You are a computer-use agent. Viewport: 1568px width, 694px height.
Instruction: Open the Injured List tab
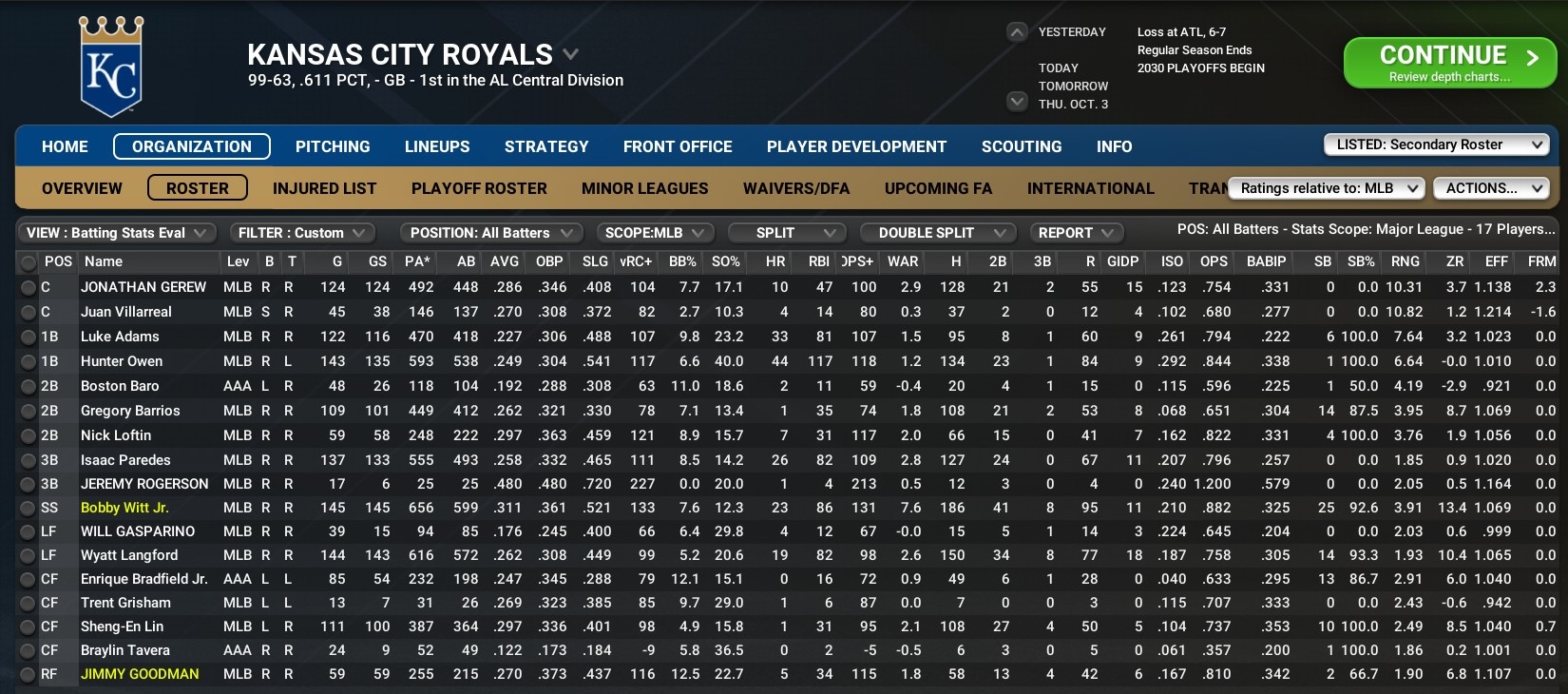coord(324,188)
